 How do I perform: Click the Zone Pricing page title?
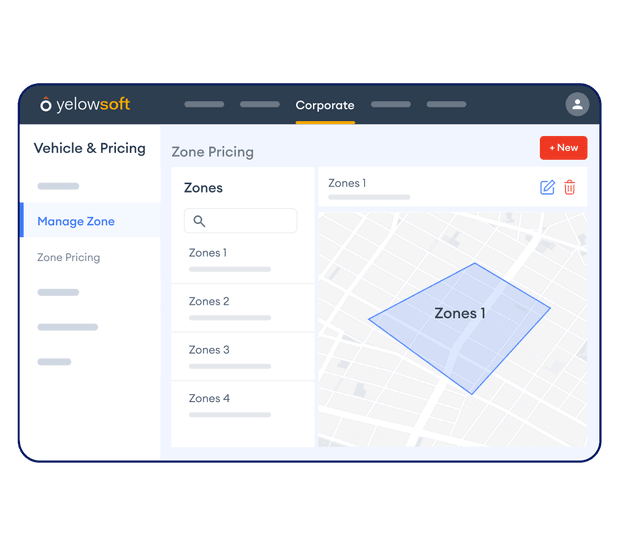[213, 152]
